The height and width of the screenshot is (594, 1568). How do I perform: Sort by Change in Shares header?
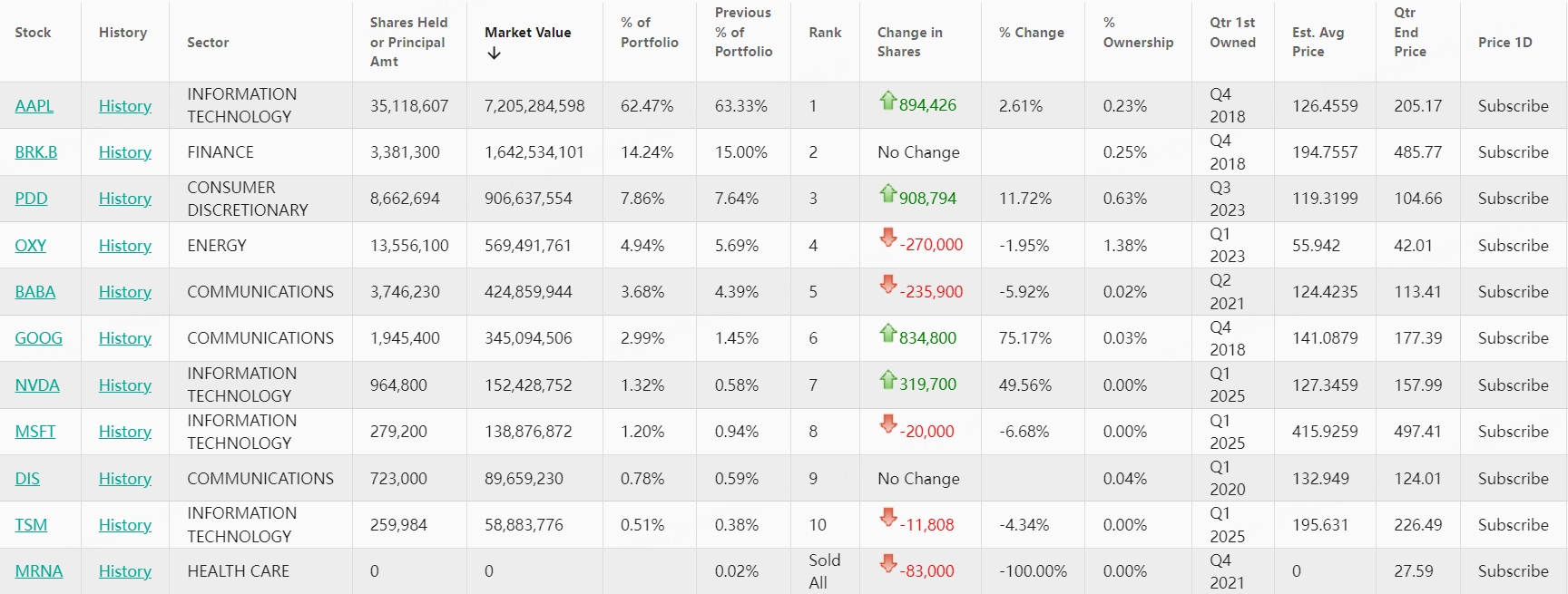coord(910,42)
